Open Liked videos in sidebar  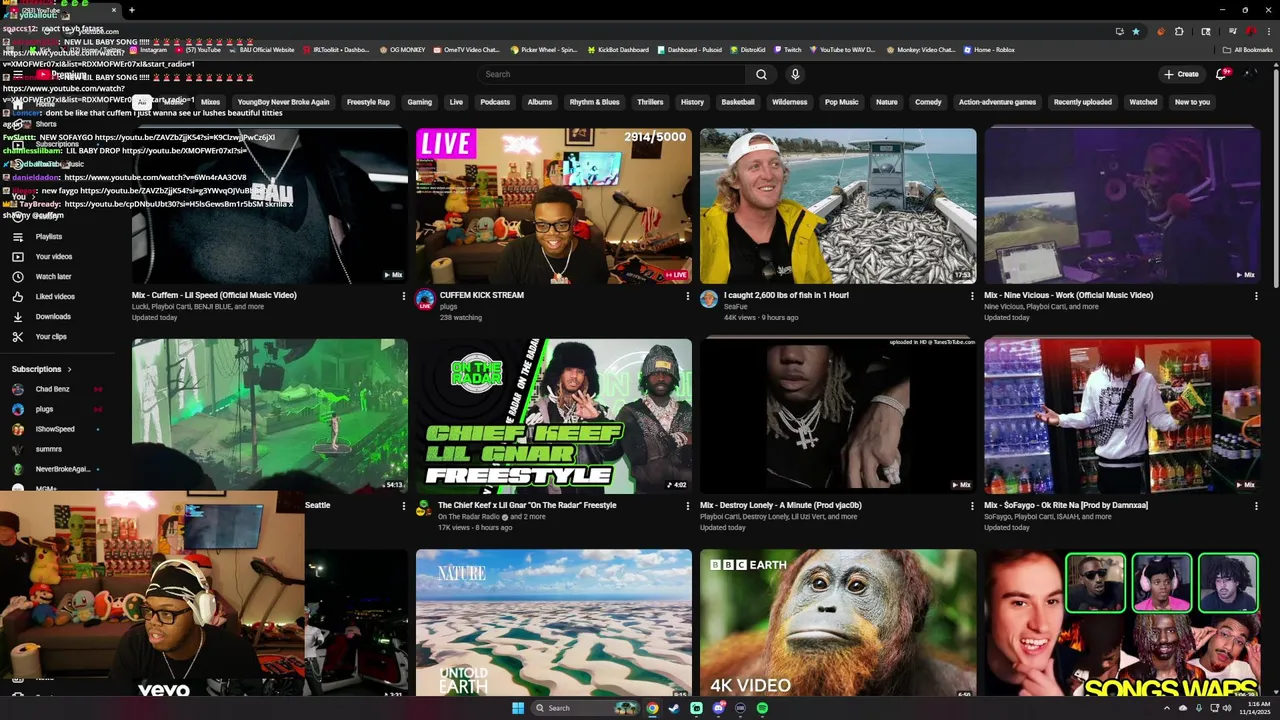coord(55,296)
